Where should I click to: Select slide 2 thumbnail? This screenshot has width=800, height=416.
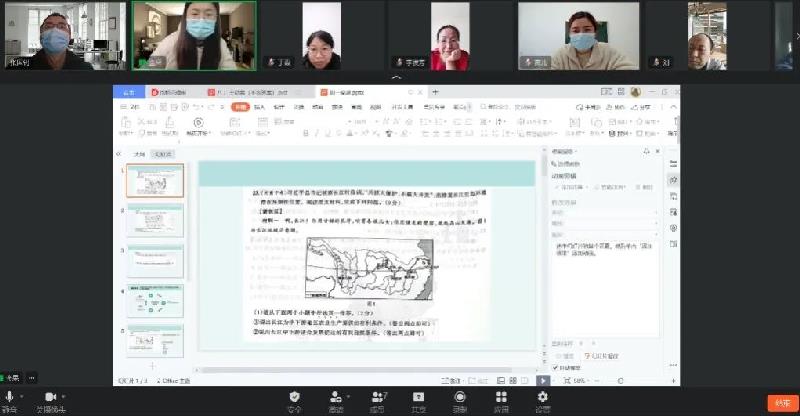pos(155,221)
